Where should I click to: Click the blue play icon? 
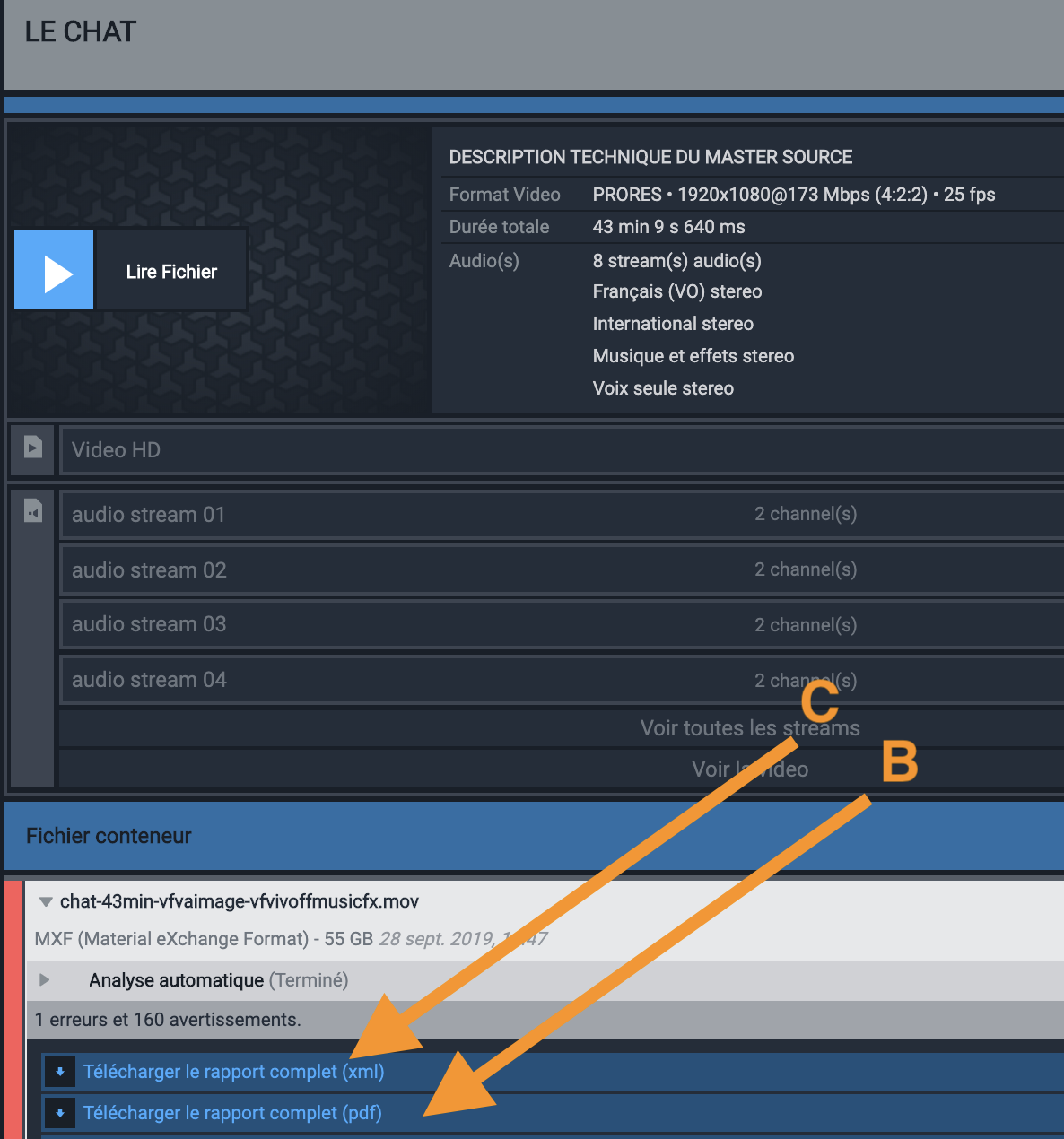point(54,269)
